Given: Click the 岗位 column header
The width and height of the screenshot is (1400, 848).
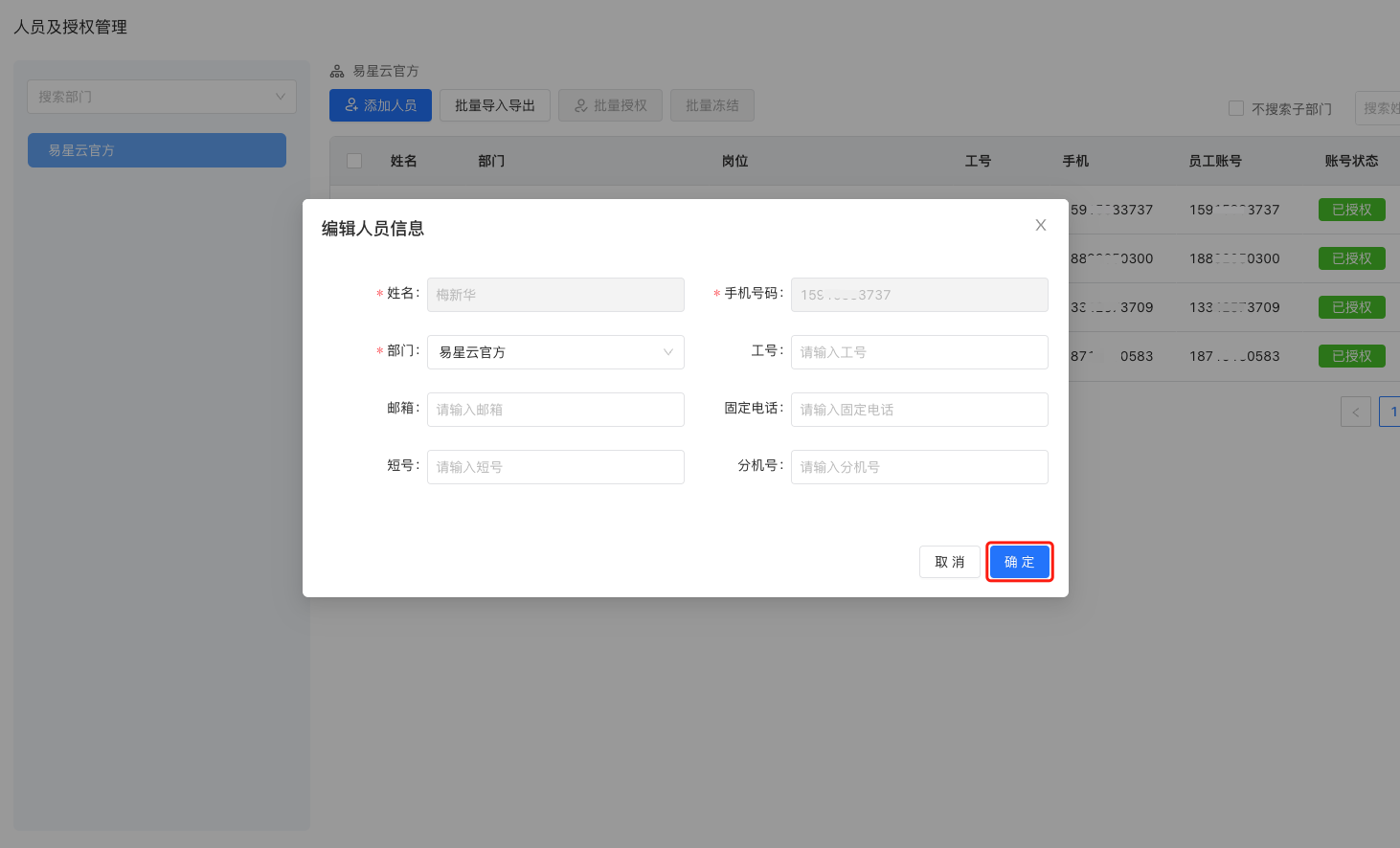Looking at the screenshot, I should tap(734, 161).
